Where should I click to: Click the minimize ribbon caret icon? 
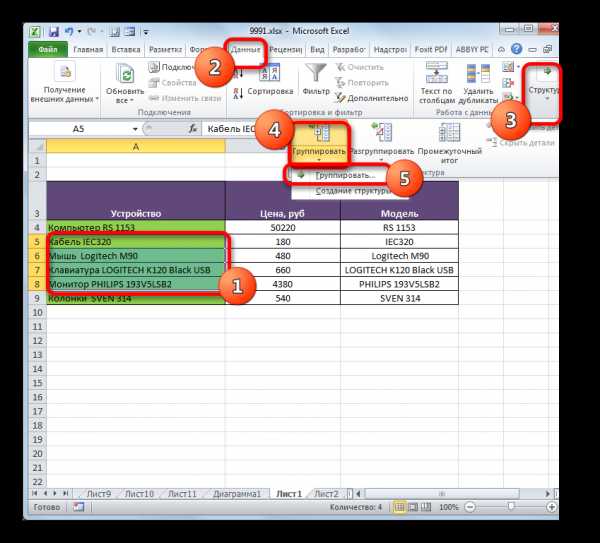(501, 49)
